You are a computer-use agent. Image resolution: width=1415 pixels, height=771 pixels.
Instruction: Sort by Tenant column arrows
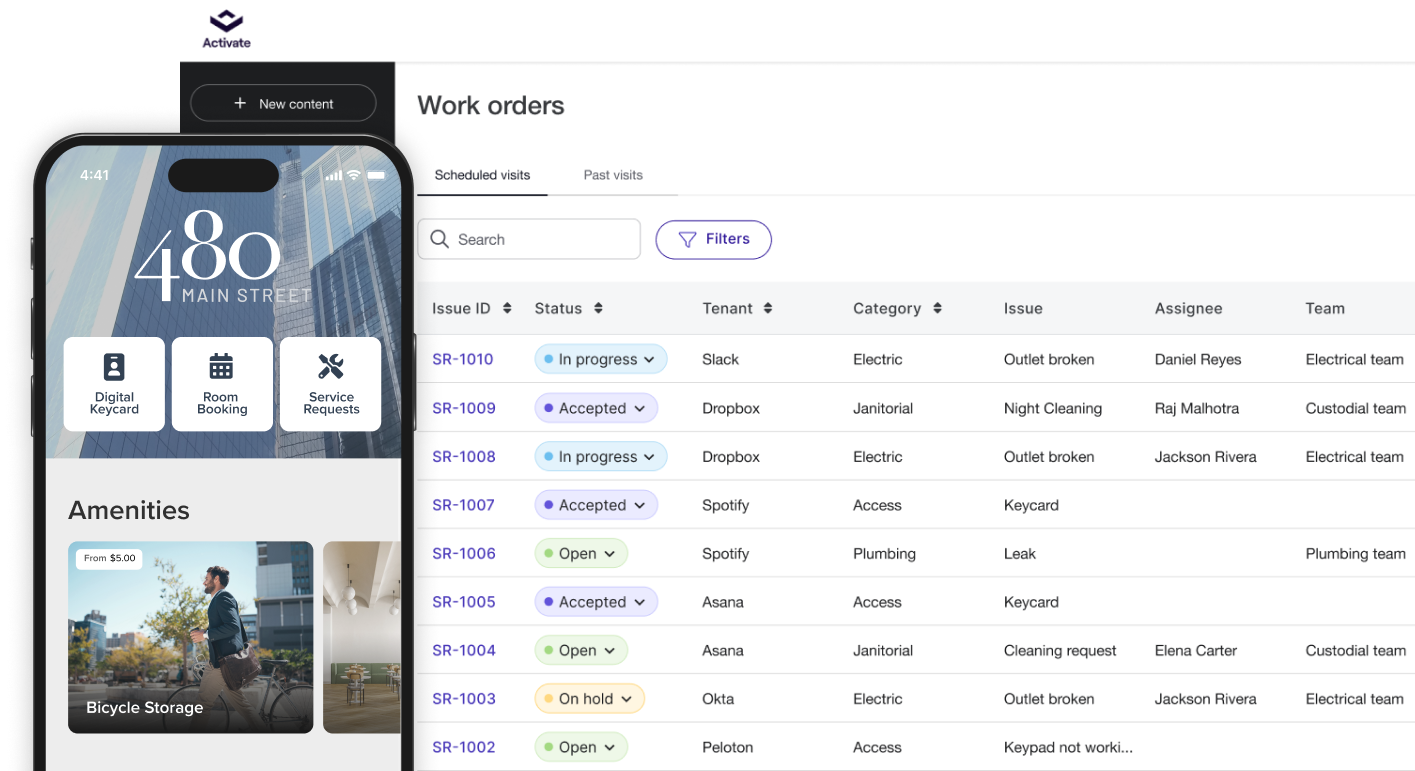768,308
